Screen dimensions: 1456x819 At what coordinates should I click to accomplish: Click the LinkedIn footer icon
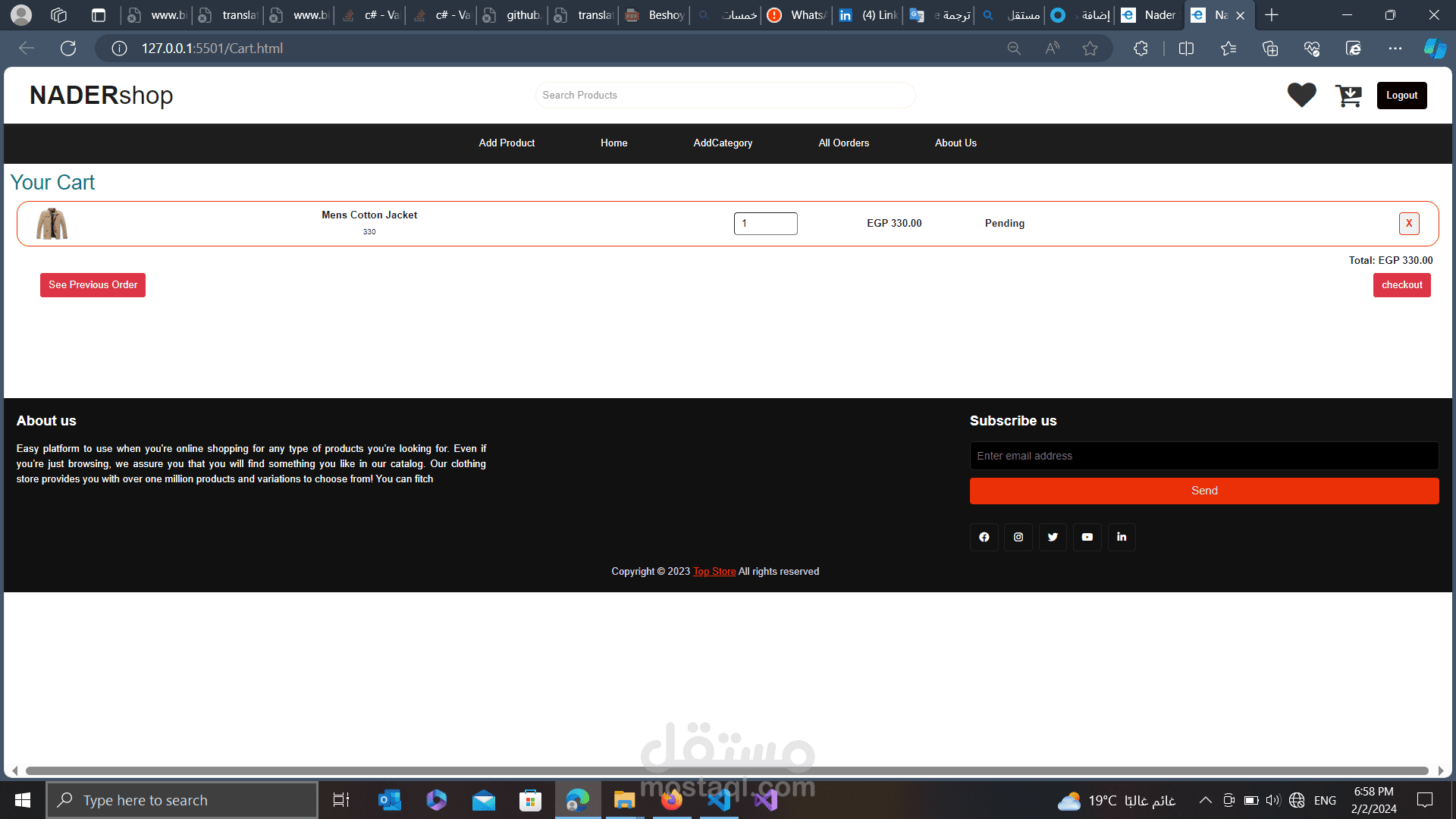point(1122,537)
